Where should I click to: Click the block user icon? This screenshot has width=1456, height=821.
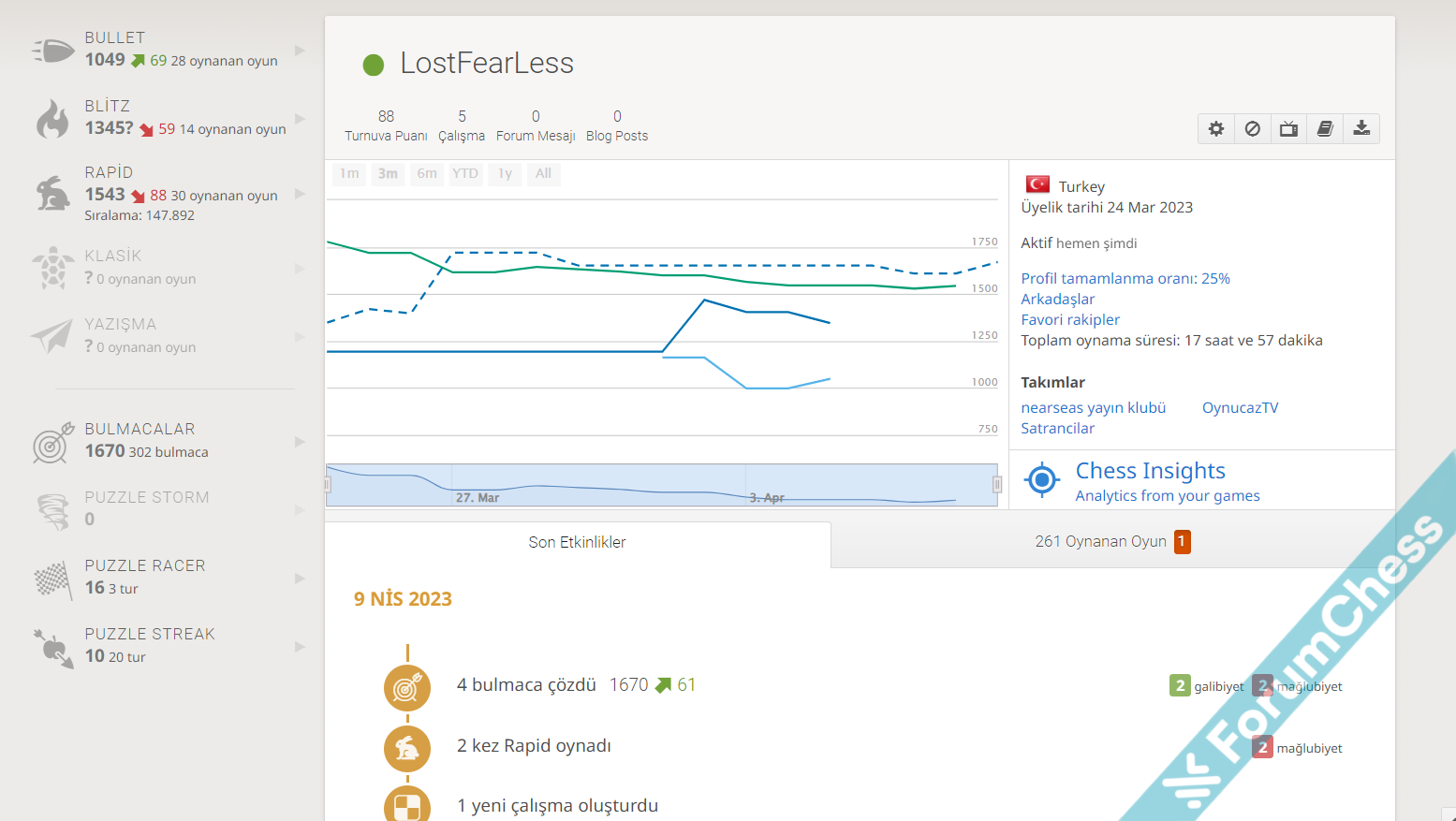(x=1253, y=129)
